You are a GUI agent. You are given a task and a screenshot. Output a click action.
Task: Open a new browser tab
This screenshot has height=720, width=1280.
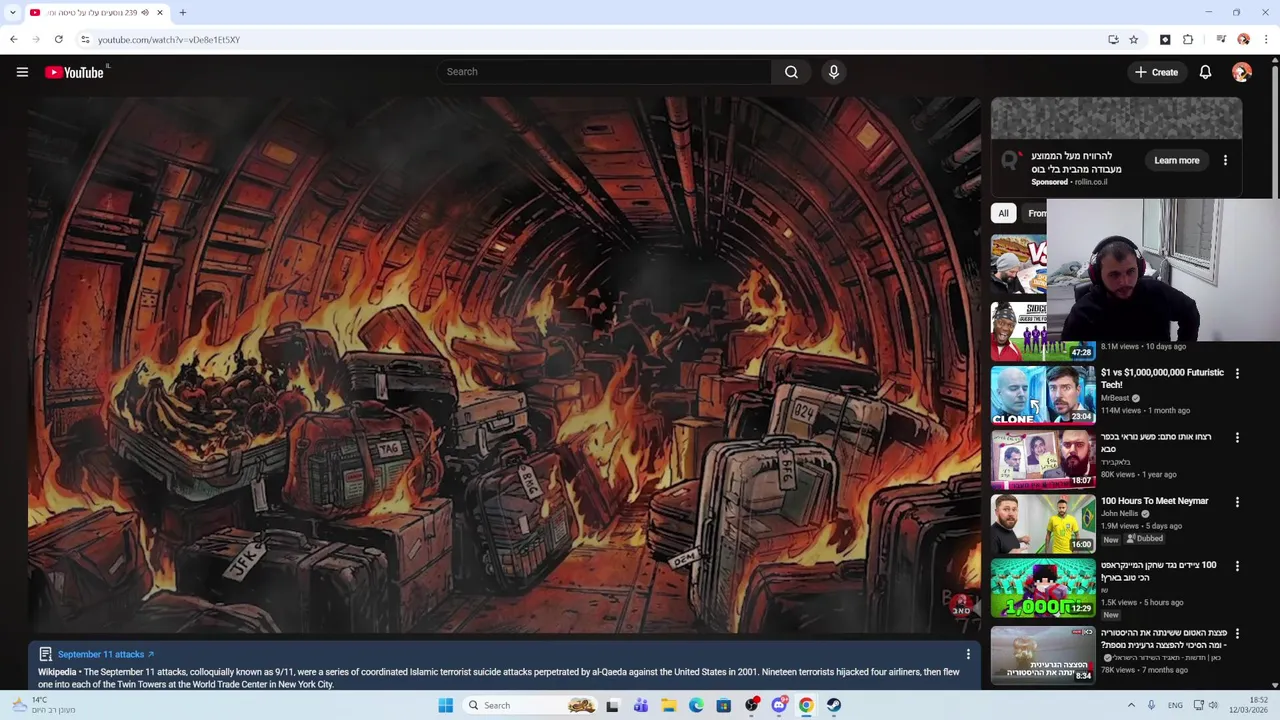coord(183,13)
